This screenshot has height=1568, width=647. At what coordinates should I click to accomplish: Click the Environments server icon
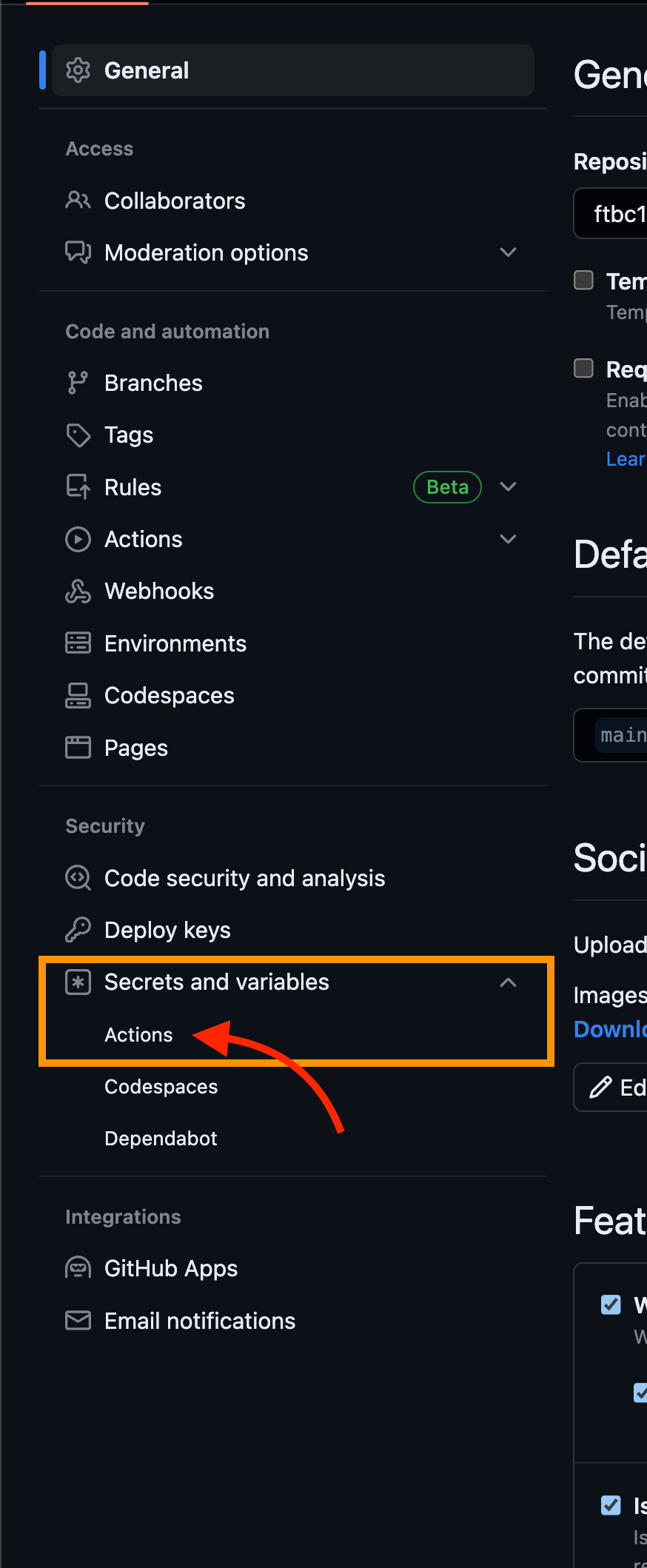[x=78, y=643]
